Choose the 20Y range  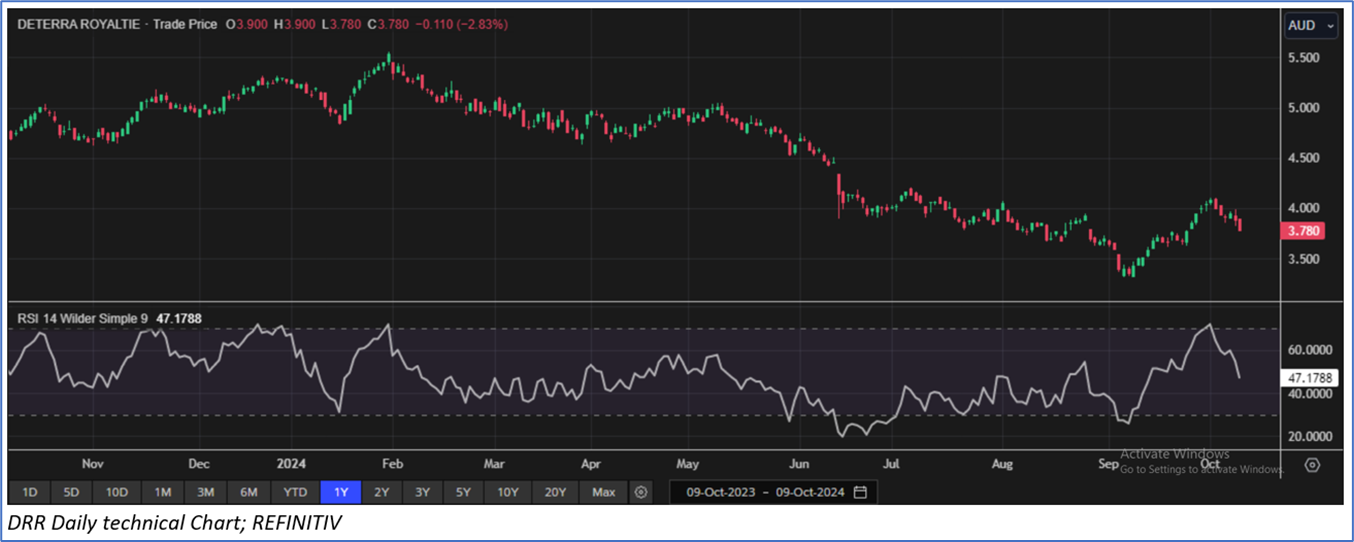[555, 492]
